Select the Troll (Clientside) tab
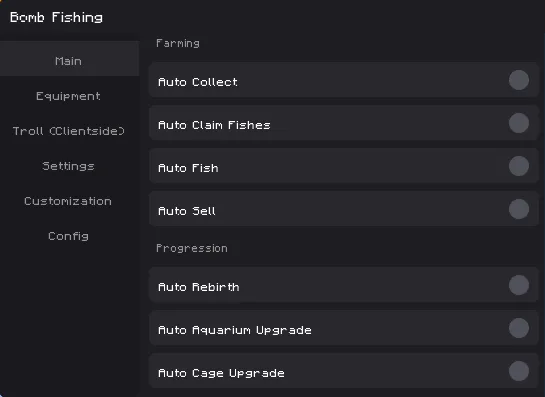 click(69, 131)
